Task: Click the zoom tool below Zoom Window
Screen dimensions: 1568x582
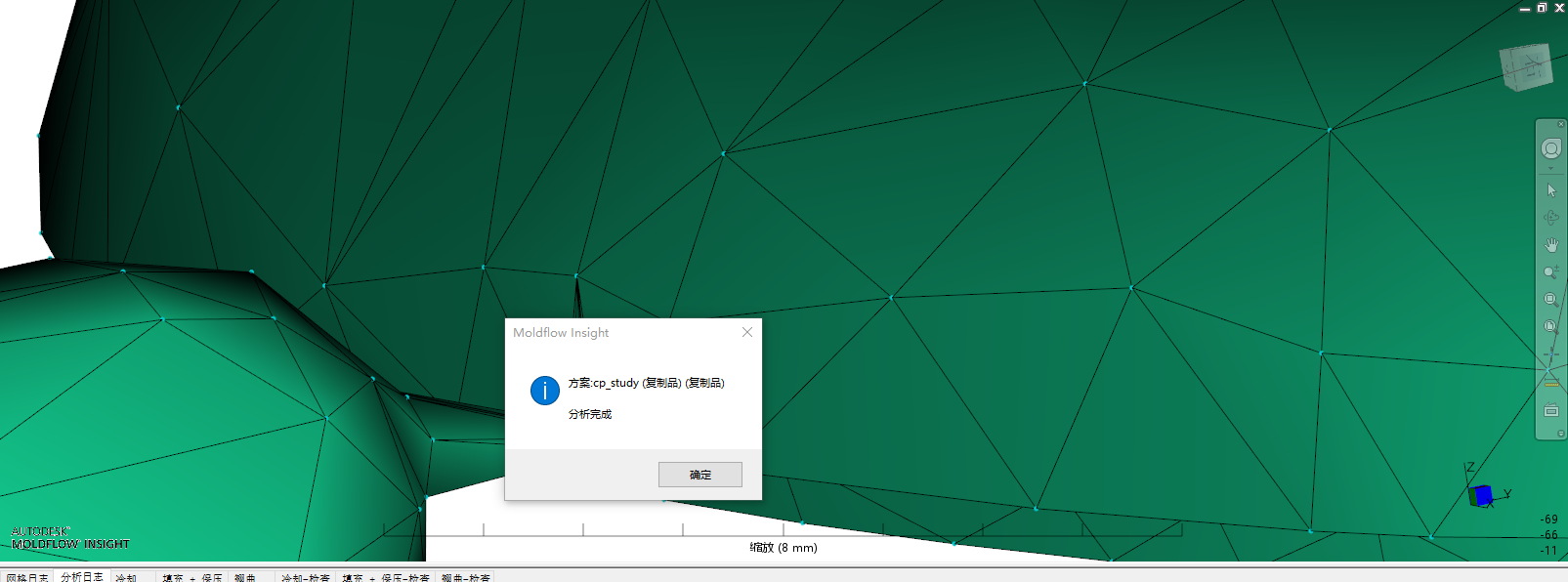Action: tap(1550, 326)
